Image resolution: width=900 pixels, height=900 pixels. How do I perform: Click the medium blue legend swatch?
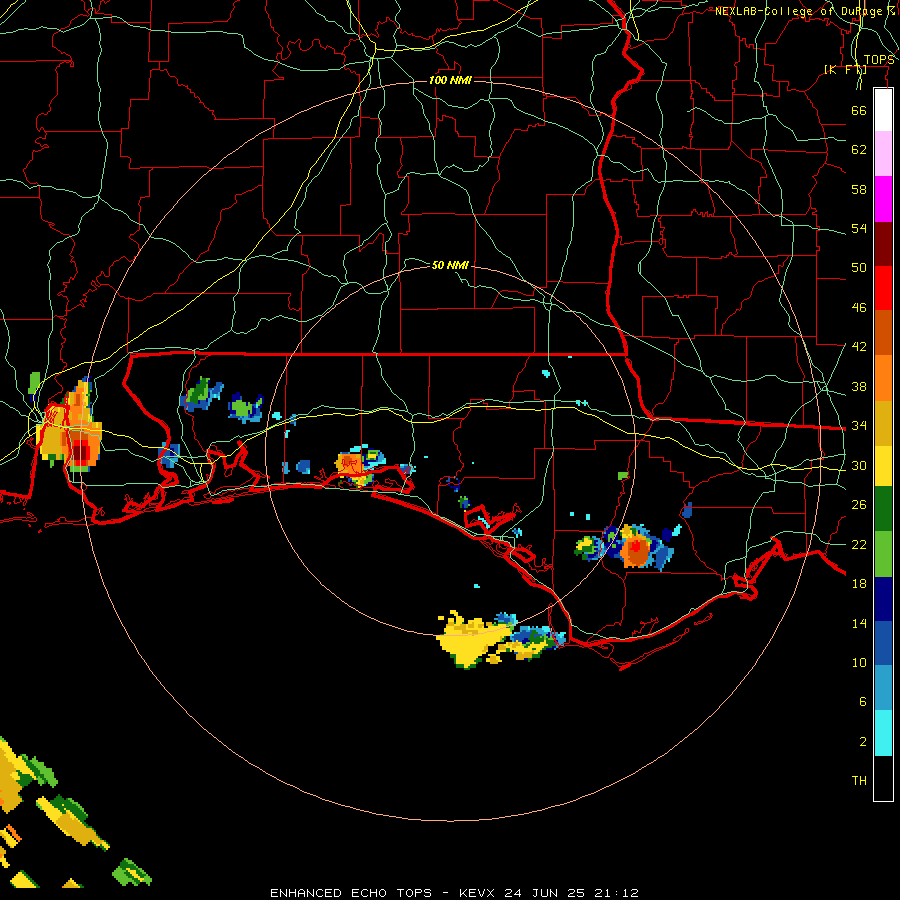pos(883,643)
